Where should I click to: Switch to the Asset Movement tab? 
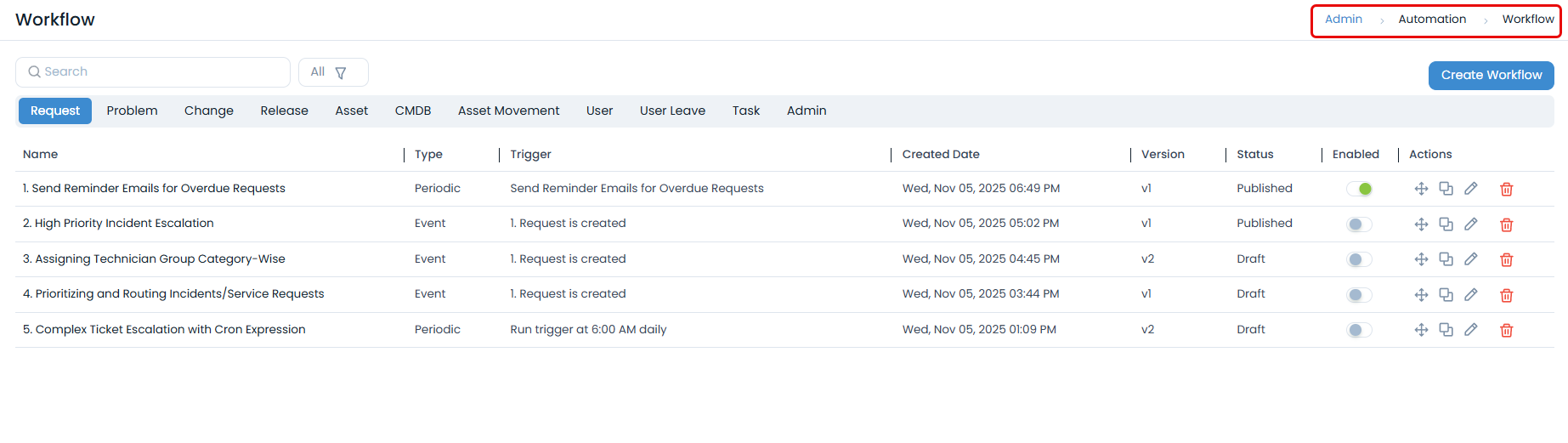(x=508, y=111)
